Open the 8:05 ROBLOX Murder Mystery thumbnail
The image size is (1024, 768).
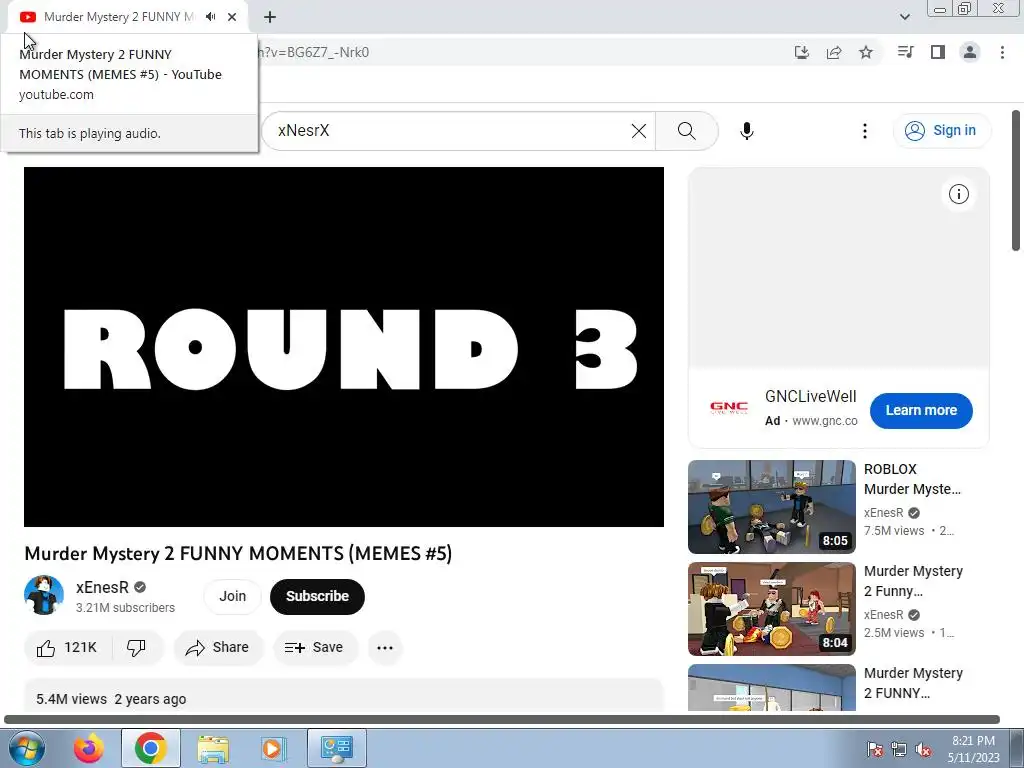click(x=771, y=507)
